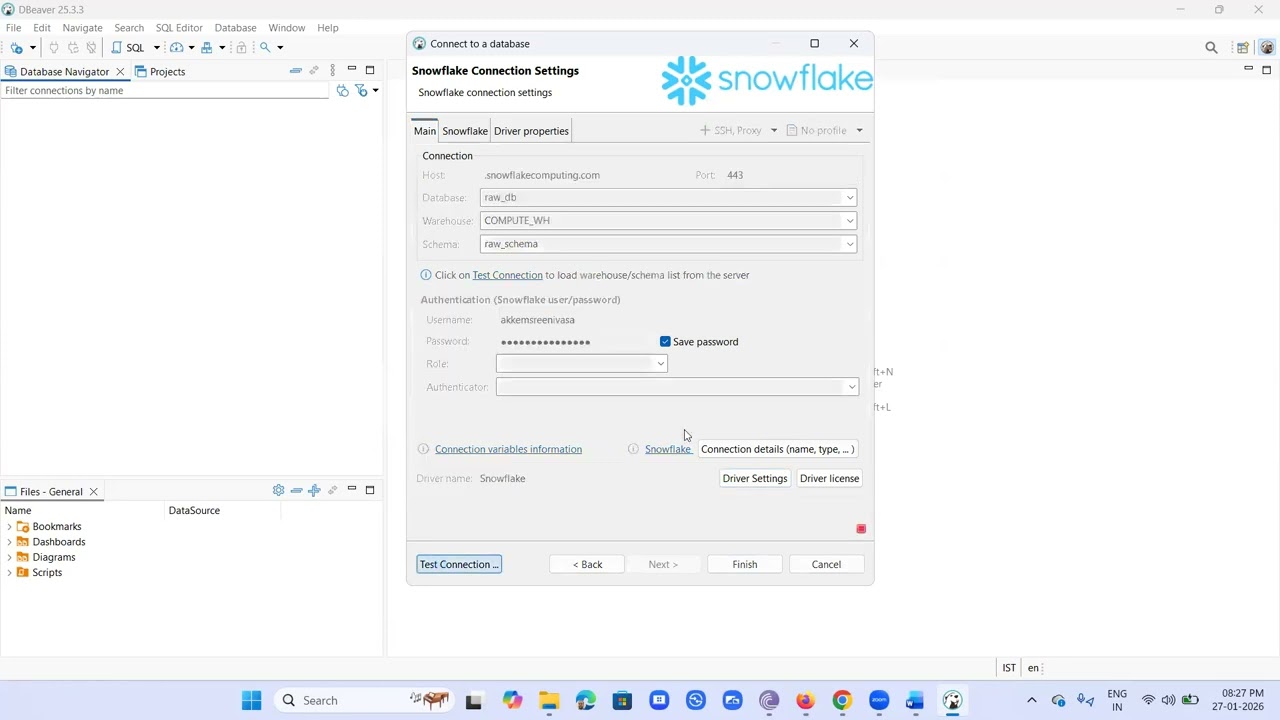Screen dimensions: 1280x720
Task: Click the Test Connection button
Action: (459, 564)
